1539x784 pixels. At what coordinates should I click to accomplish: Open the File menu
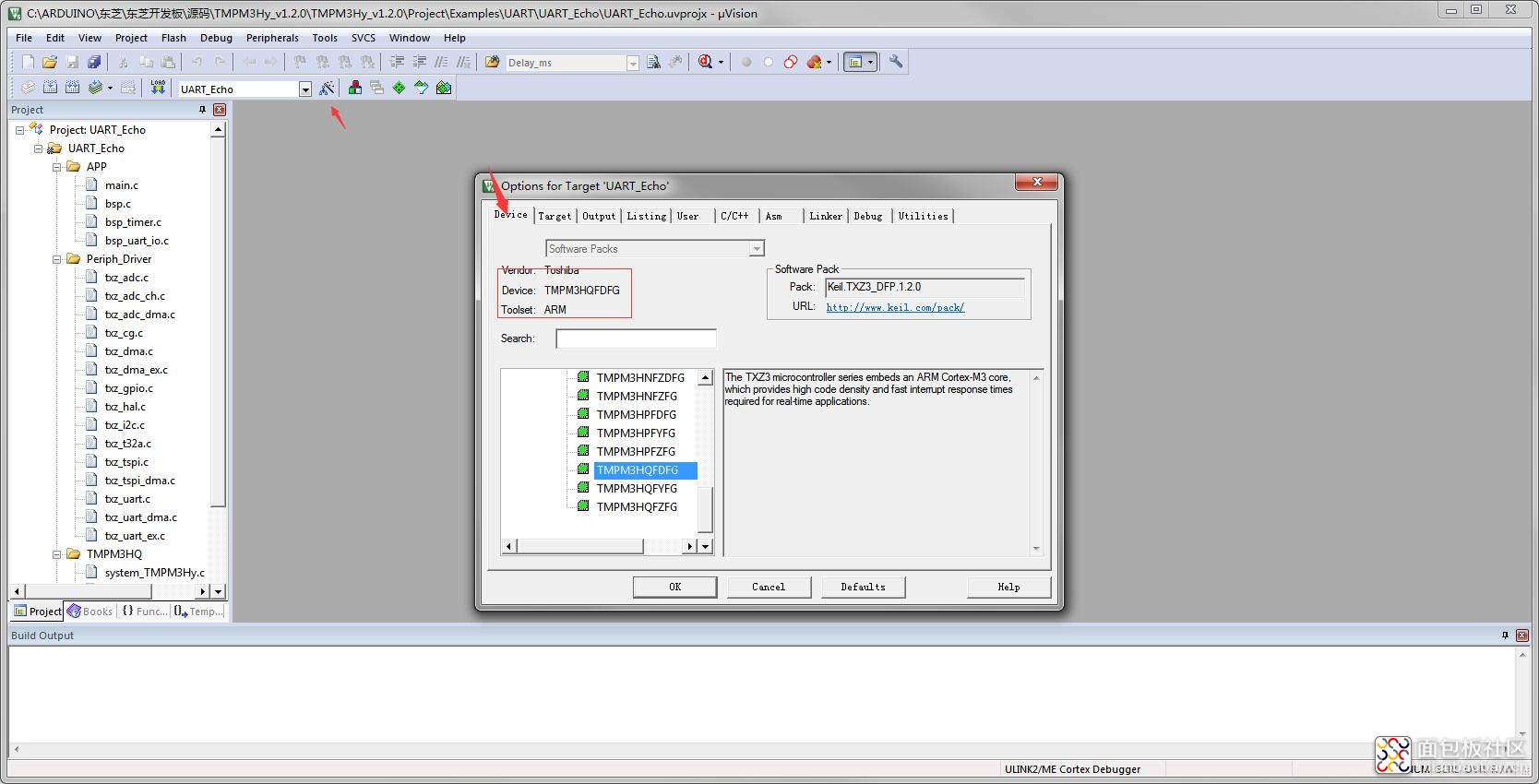pyautogui.click(x=24, y=38)
